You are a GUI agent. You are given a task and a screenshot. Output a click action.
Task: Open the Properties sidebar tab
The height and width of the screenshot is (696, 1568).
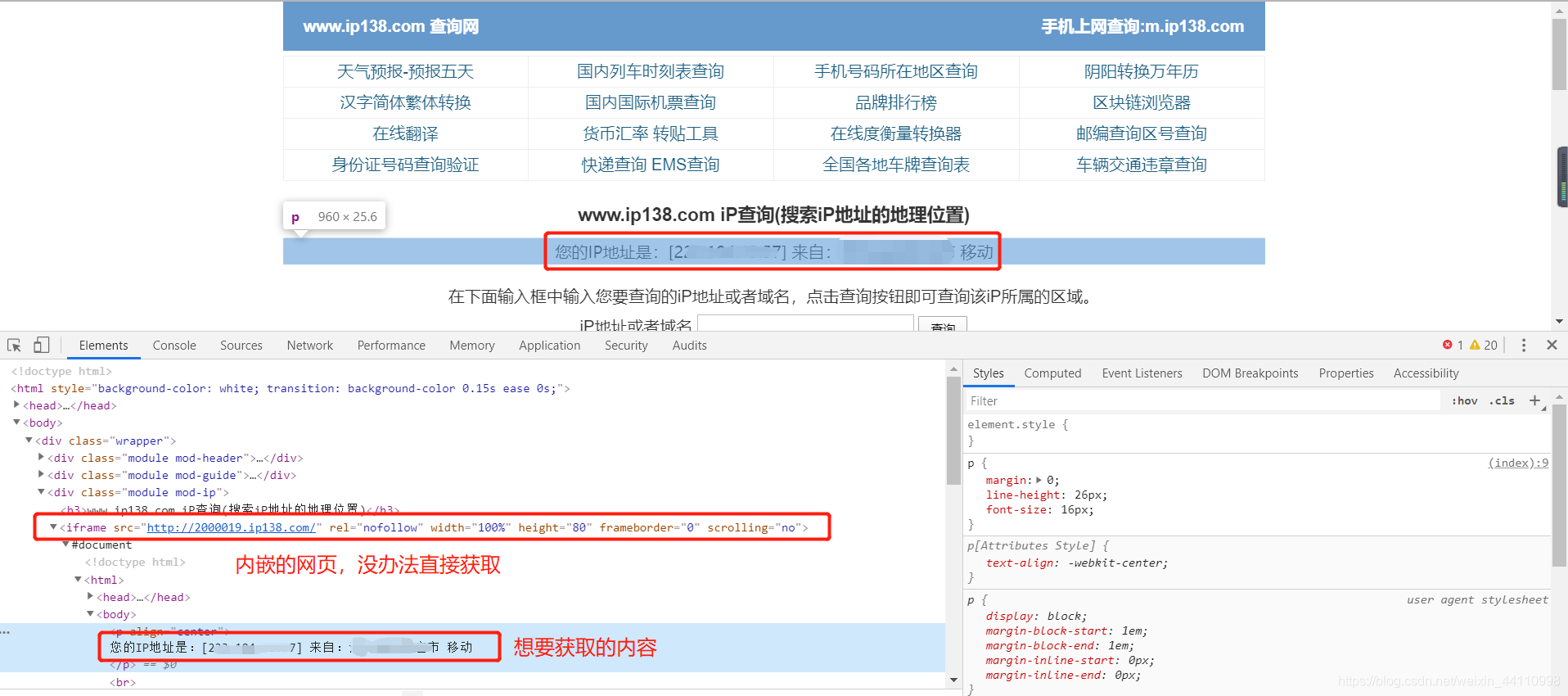tap(1346, 373)
